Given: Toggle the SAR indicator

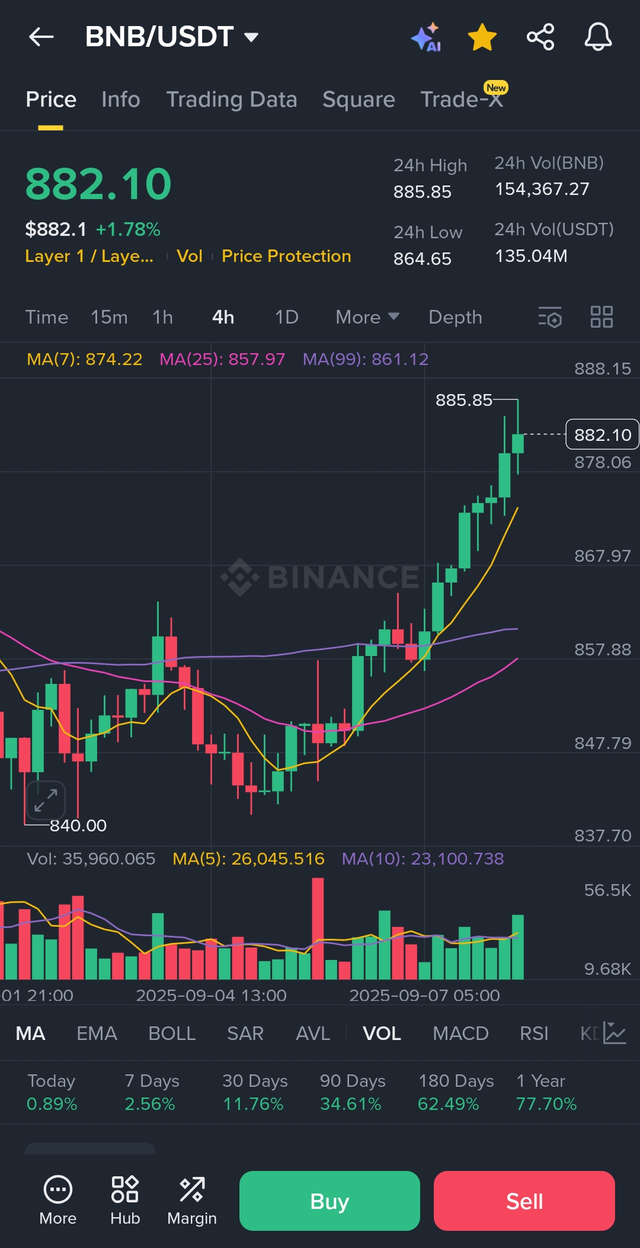Looking at the screenshot, I should point(245,1033).
